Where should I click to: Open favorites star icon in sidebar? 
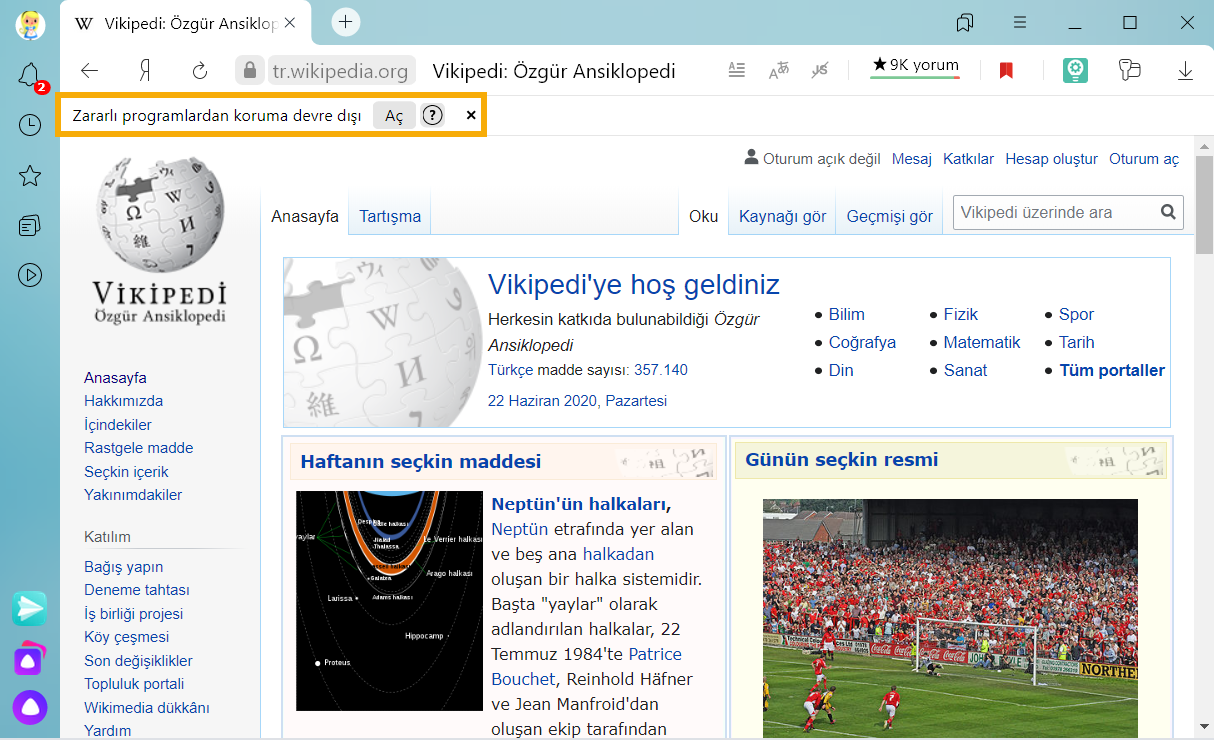point(30,176)
